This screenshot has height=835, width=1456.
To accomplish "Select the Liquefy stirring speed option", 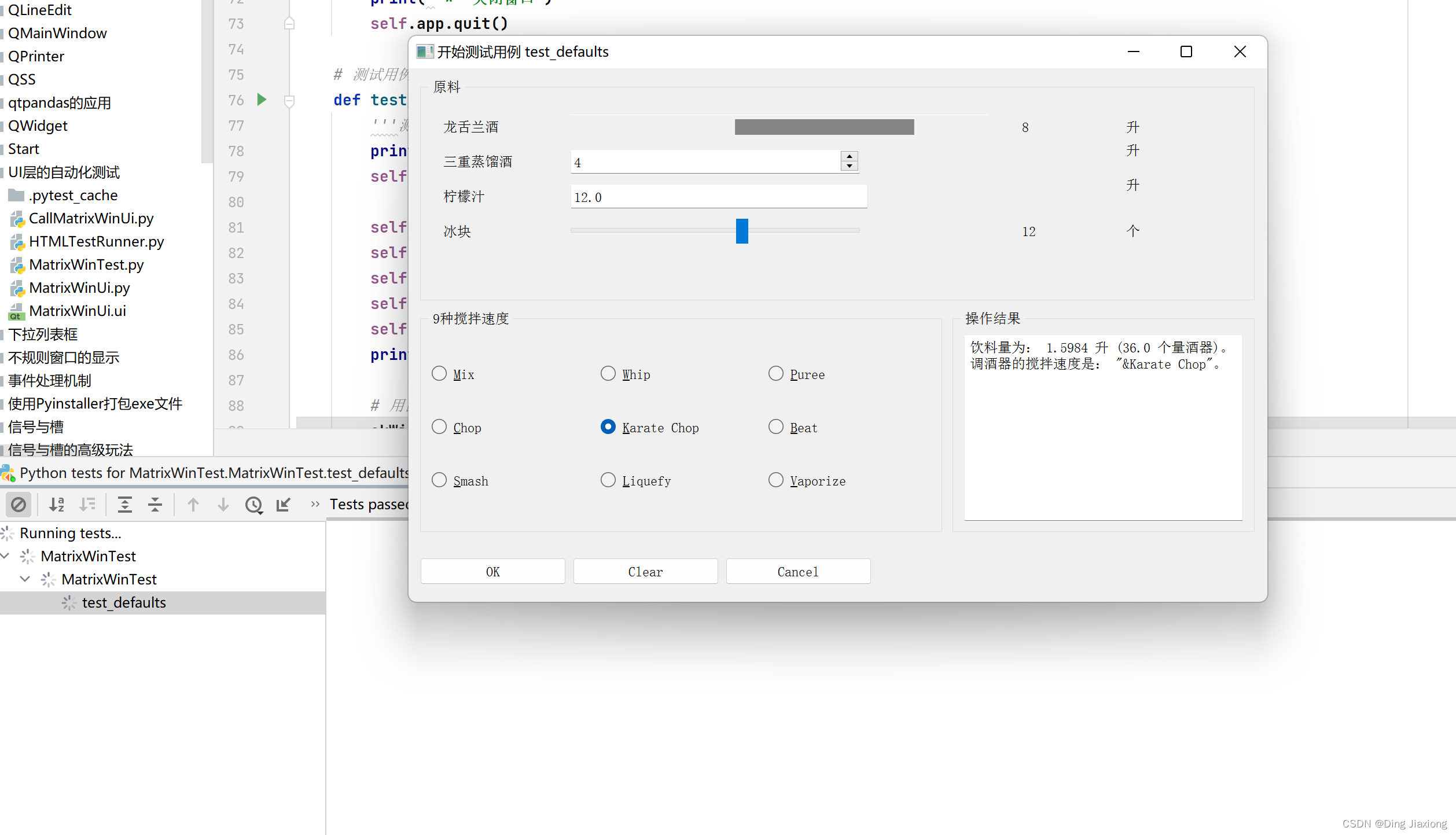I will [x=608, y=480].
